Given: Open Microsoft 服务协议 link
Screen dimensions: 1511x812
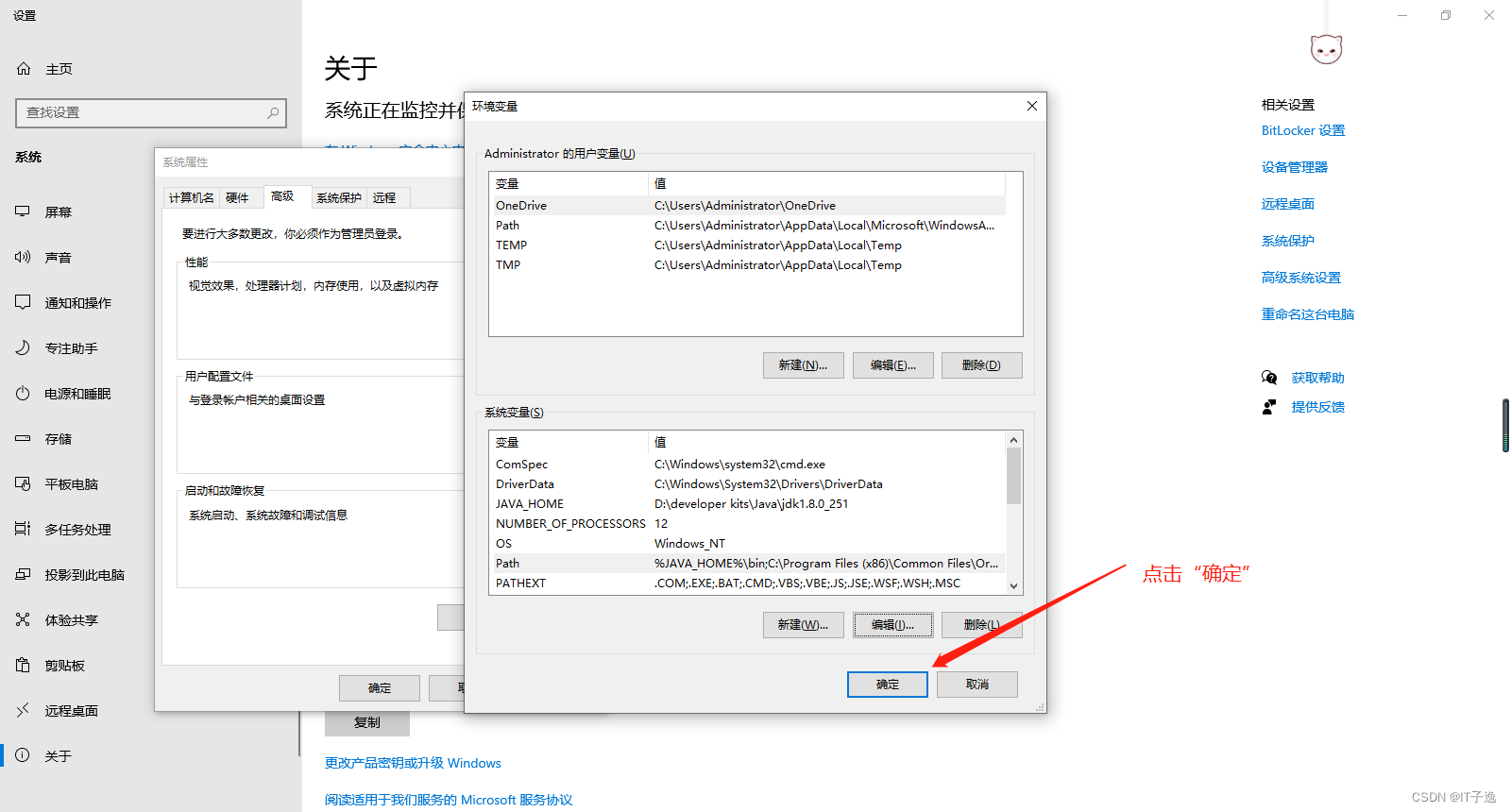Looking at the screenshot, I should pos(449,800).
